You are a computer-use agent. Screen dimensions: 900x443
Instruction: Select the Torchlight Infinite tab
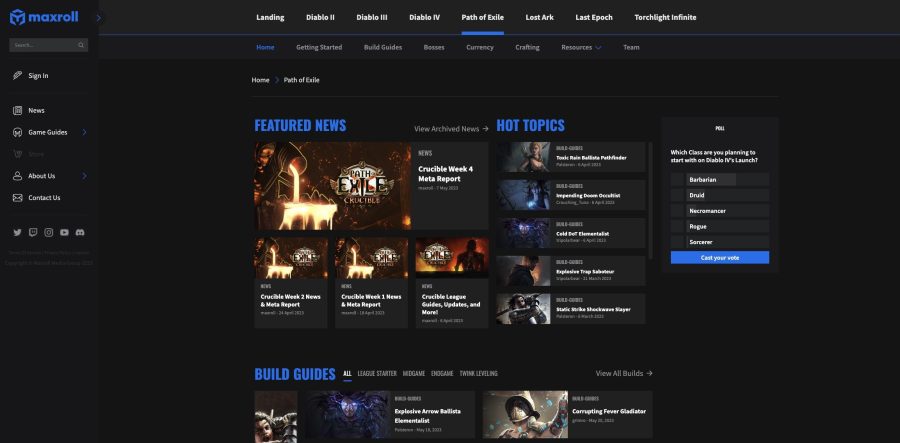coord(665,17)
